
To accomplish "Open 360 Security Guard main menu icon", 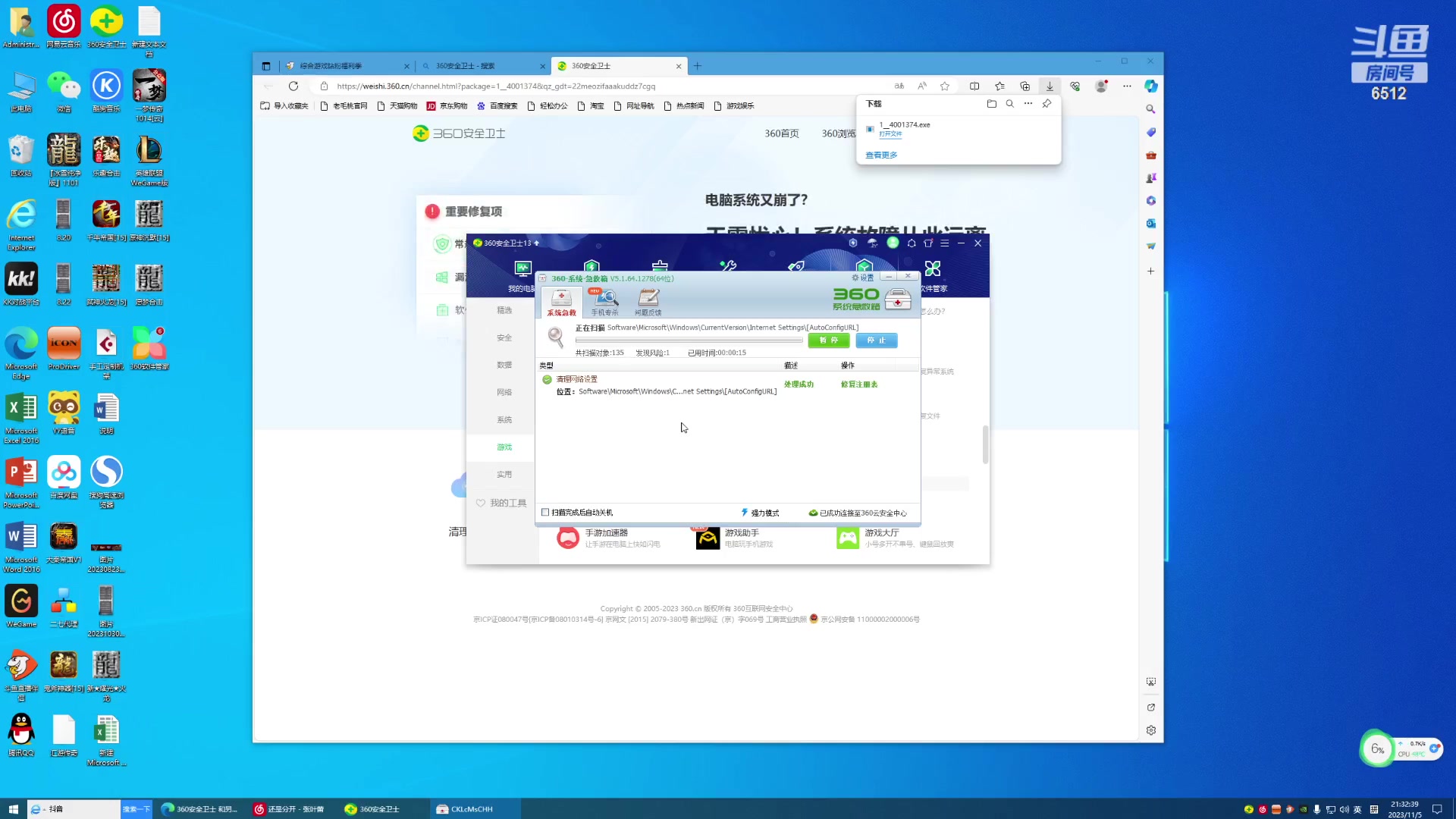I will pyautogui.click(x=944, y=243).
